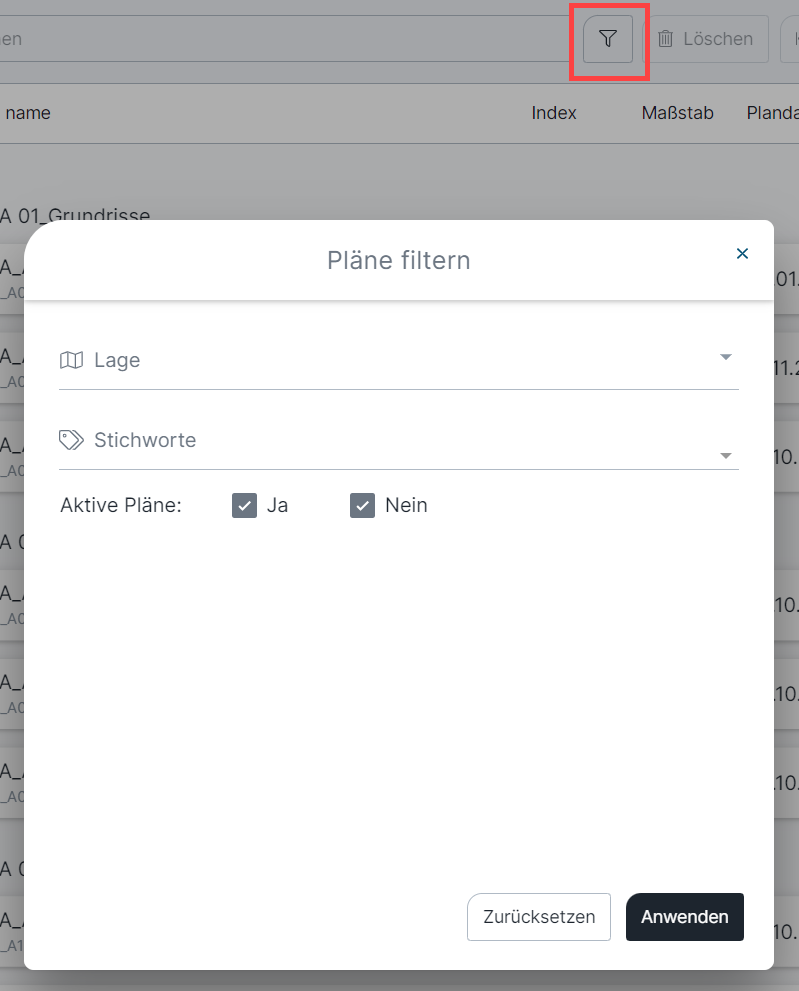
Task: Click the Index column header
Action: click(554, 113)
